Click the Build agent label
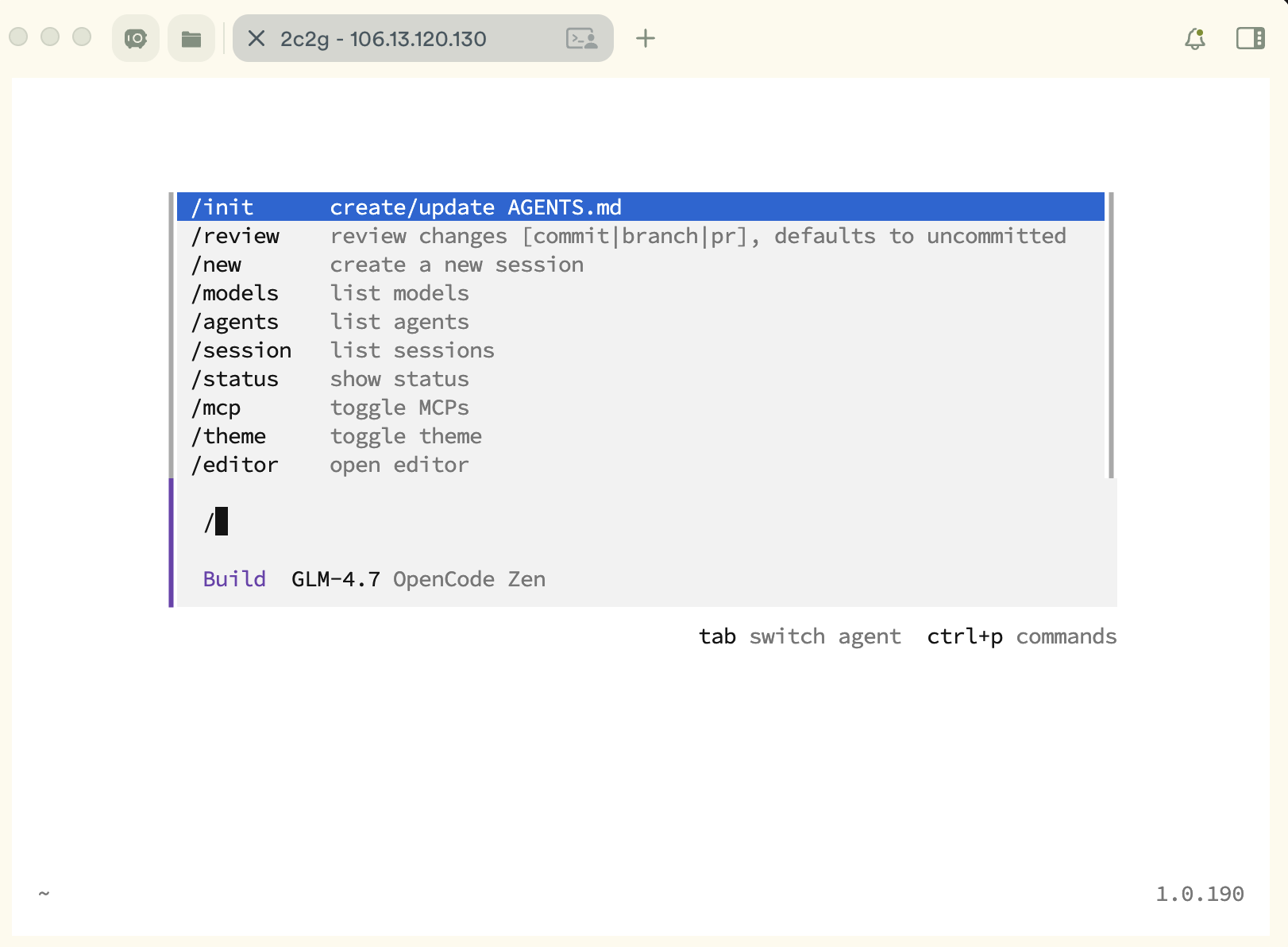The image size is (1288, 947). pyautogui.click(x=234, y=579)
